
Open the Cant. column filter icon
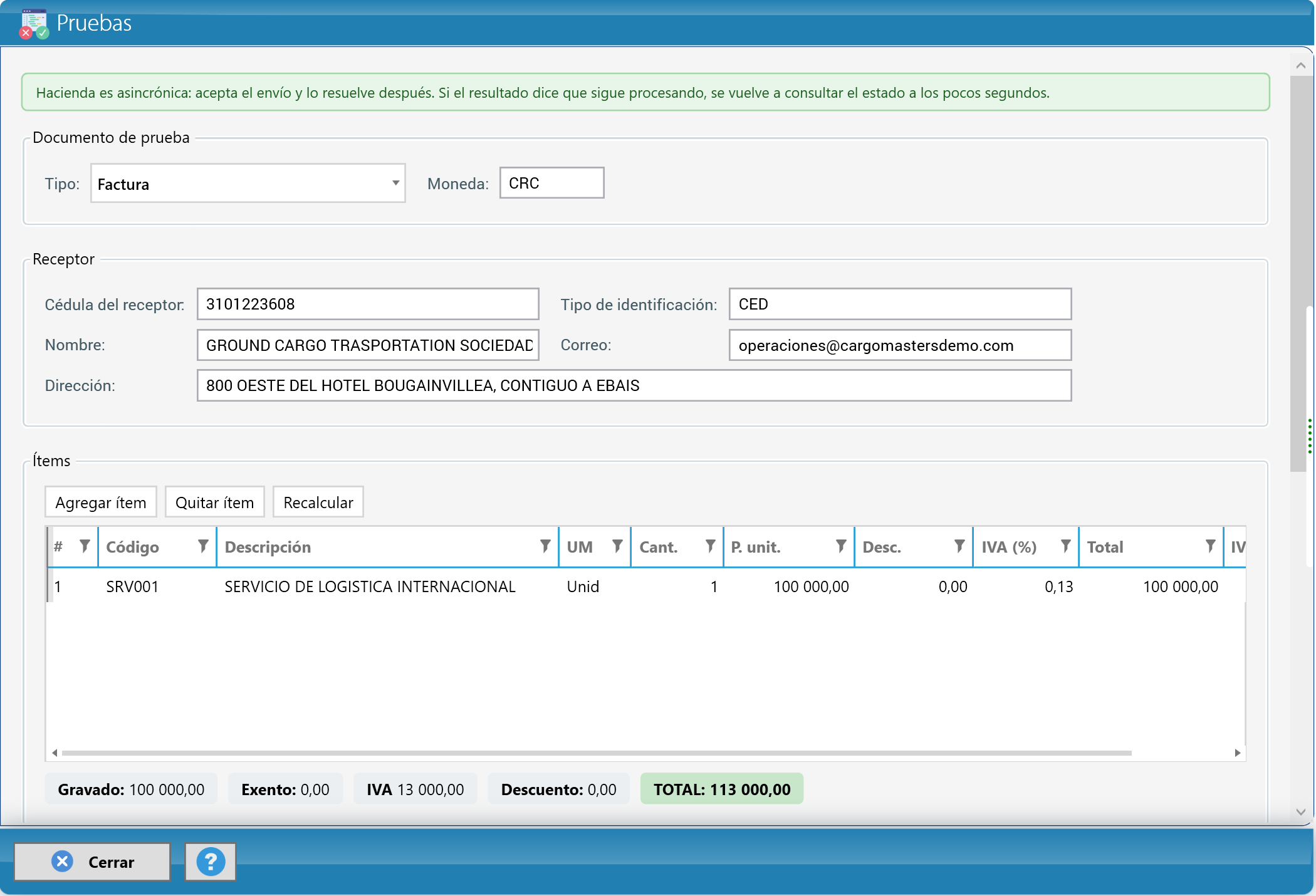[x=710, y=546]
